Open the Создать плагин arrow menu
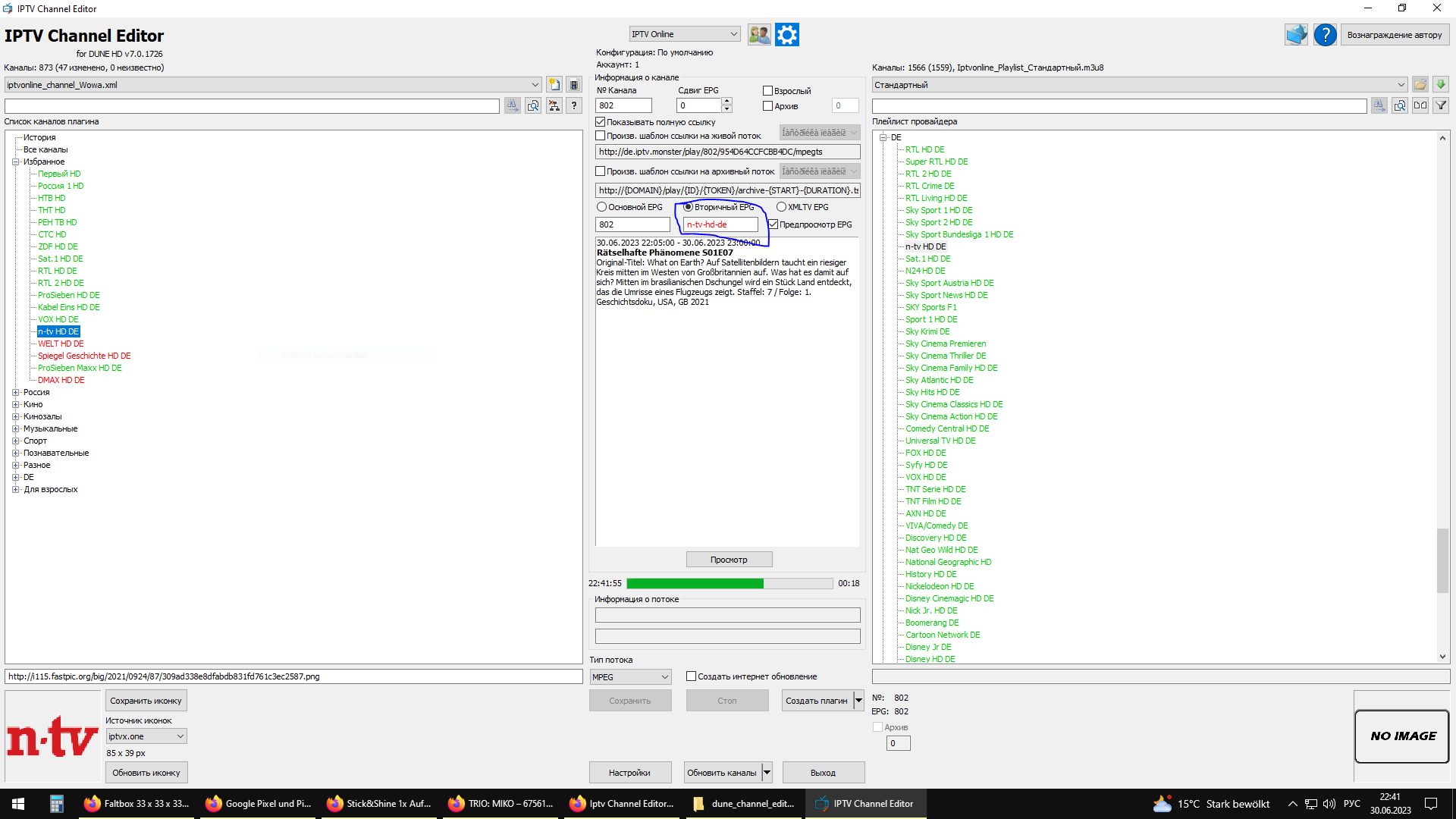Screen dimensions: 1456x819 858,701
